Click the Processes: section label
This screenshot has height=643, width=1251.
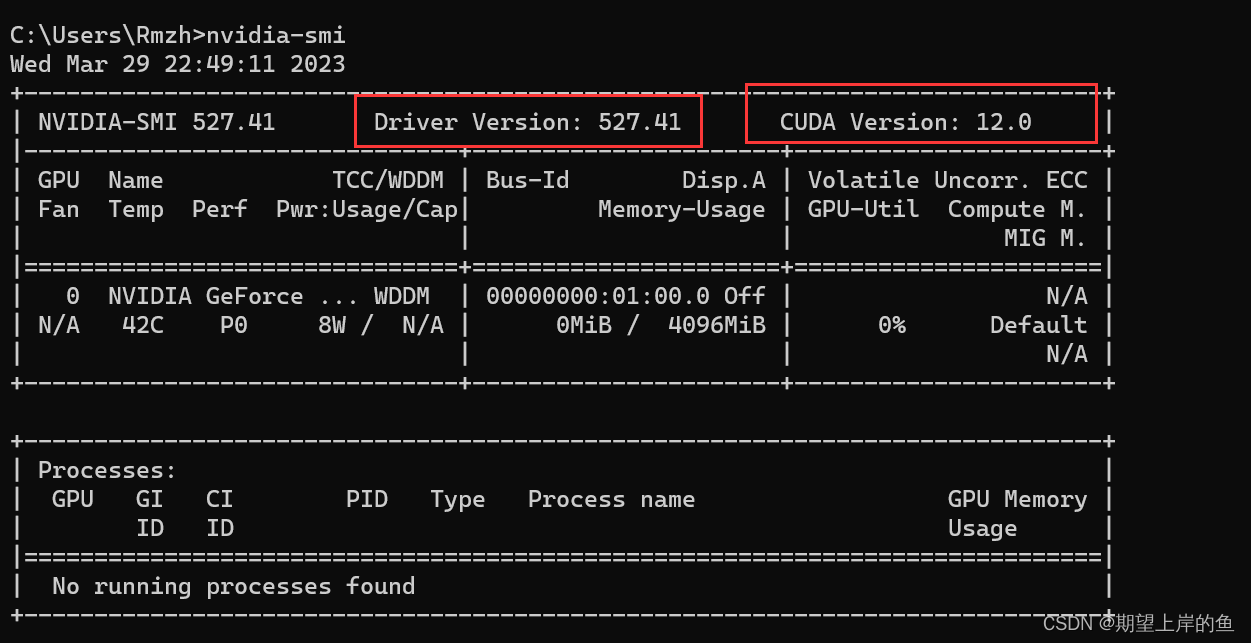[x=108, y=470]
